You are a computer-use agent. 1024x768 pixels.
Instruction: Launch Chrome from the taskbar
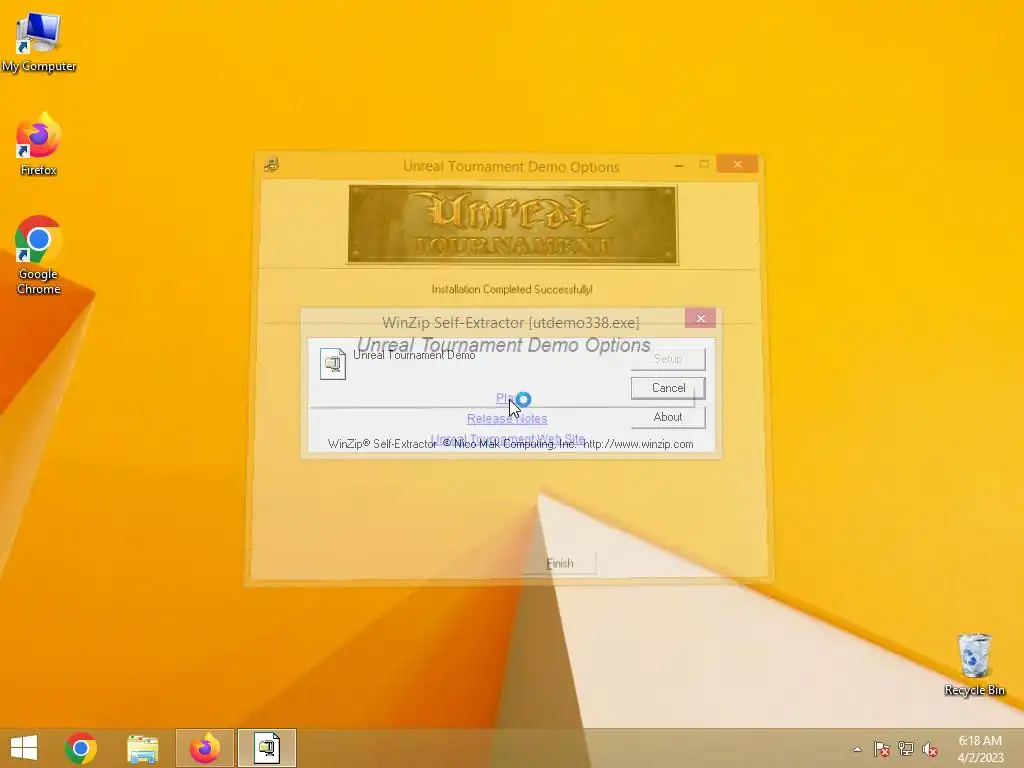pyautogui.click(x=81, y=748)
